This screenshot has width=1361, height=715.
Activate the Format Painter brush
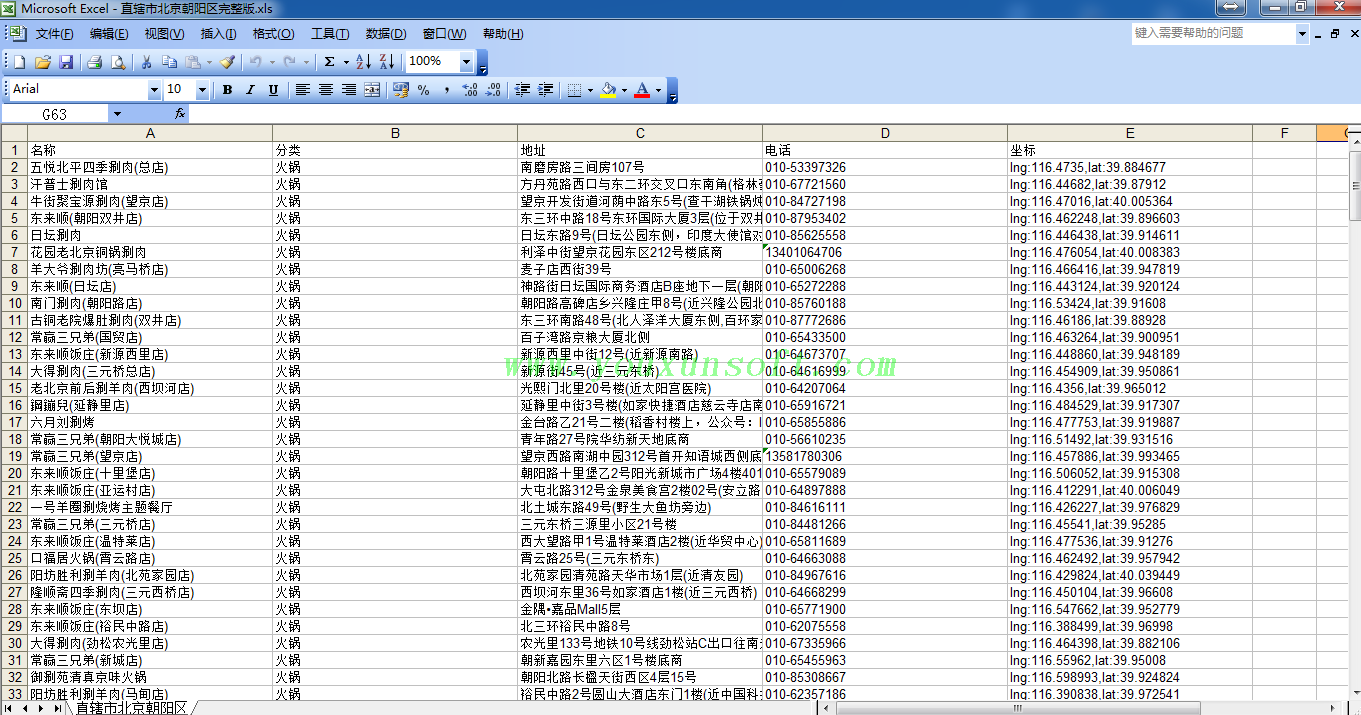click(x=227, y=62)
